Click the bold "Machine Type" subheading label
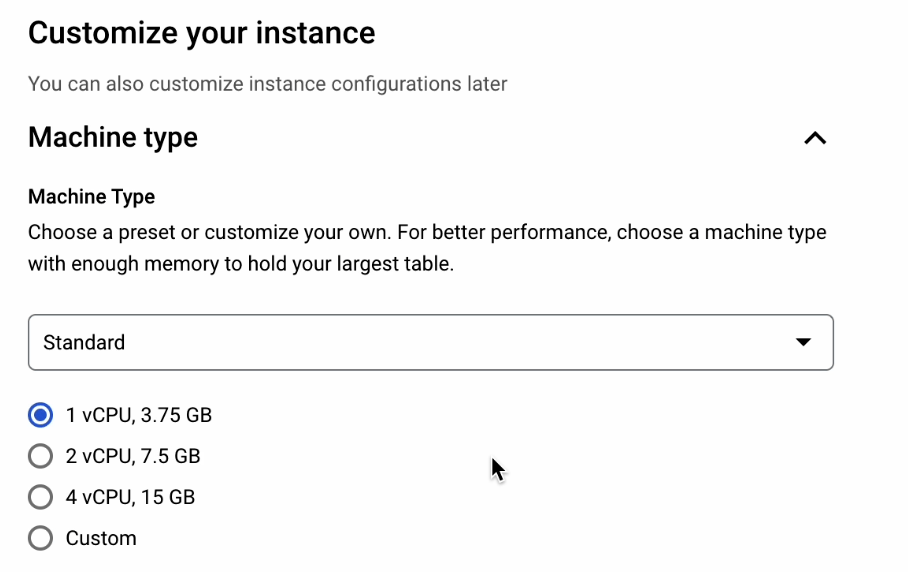 point(91,197)
